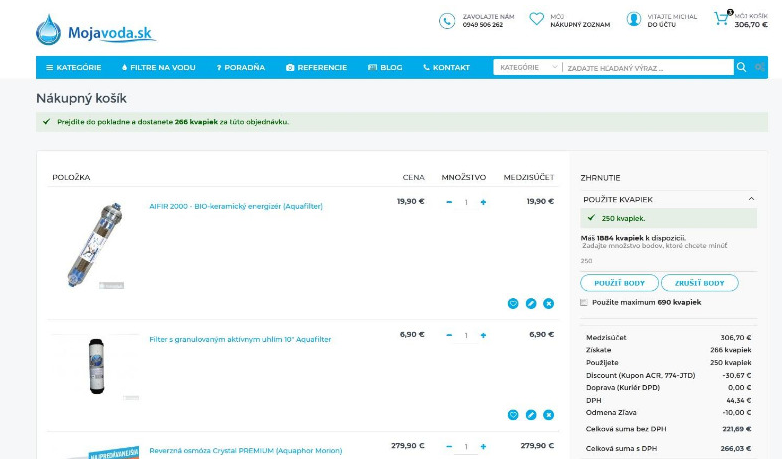Screen dimensions: 784x459
Task: Open user account avatar icon
Action: click(x=634, y=19)
